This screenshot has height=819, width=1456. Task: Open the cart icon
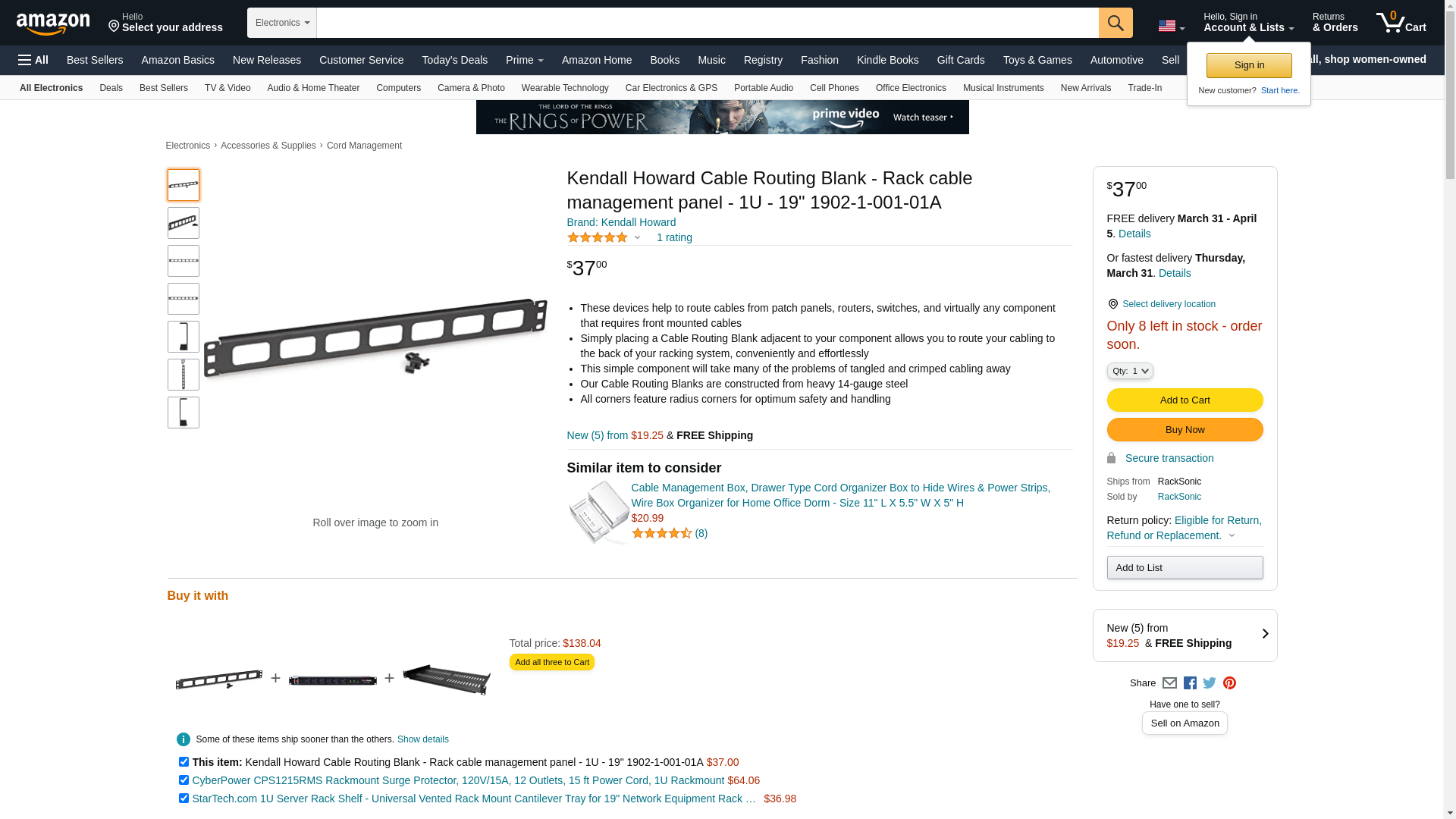click(1401, 23)
